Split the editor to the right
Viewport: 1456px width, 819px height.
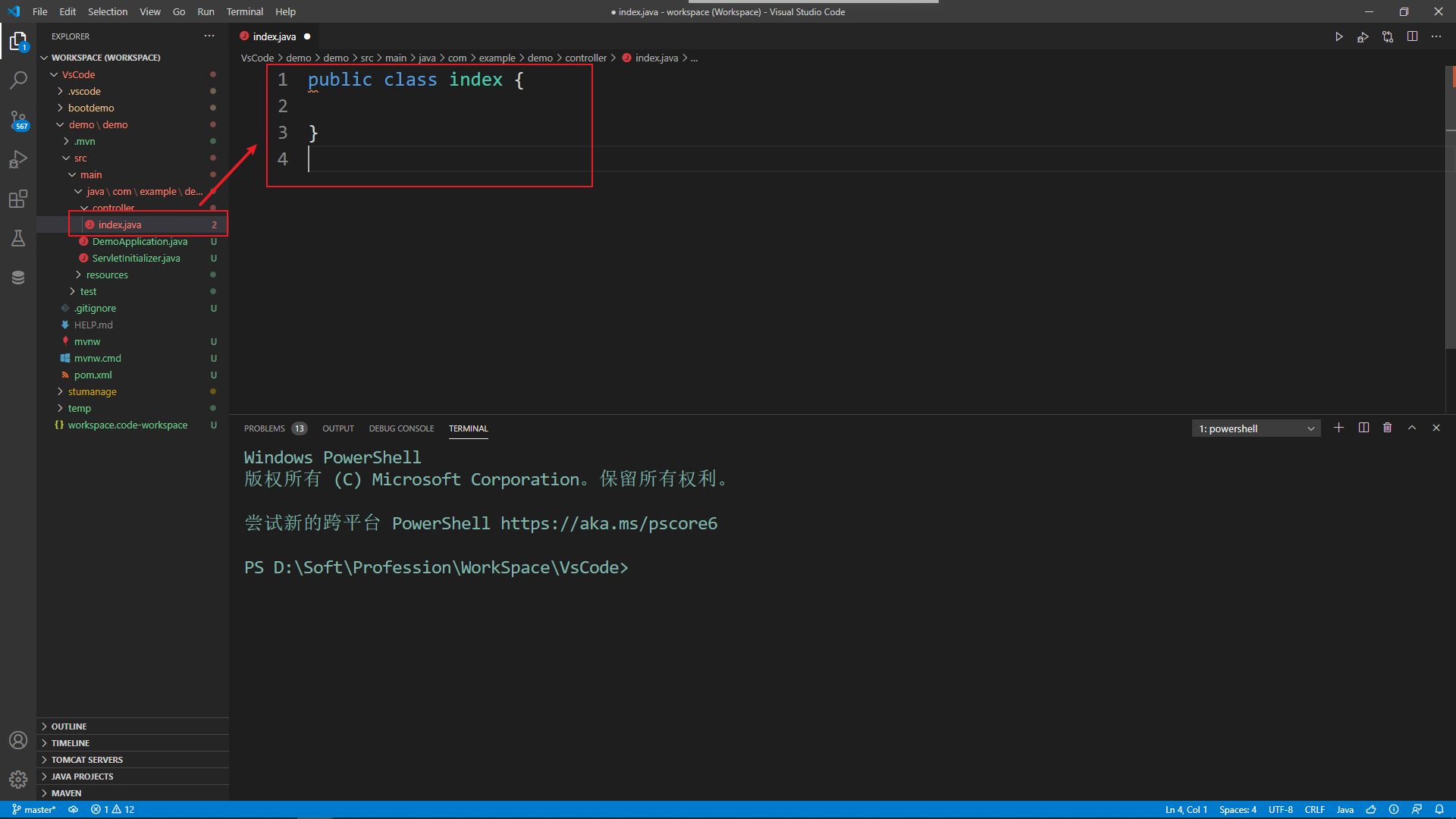1412,36
